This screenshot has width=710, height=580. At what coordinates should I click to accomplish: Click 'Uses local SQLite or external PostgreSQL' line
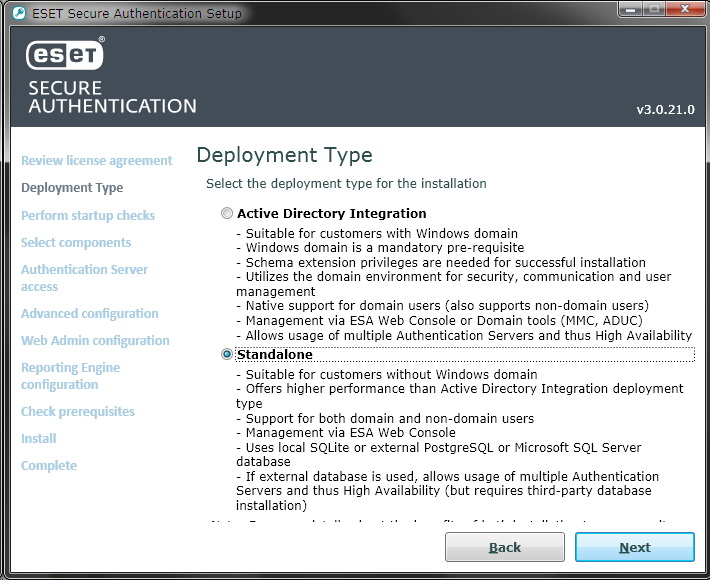pos(438,455)
